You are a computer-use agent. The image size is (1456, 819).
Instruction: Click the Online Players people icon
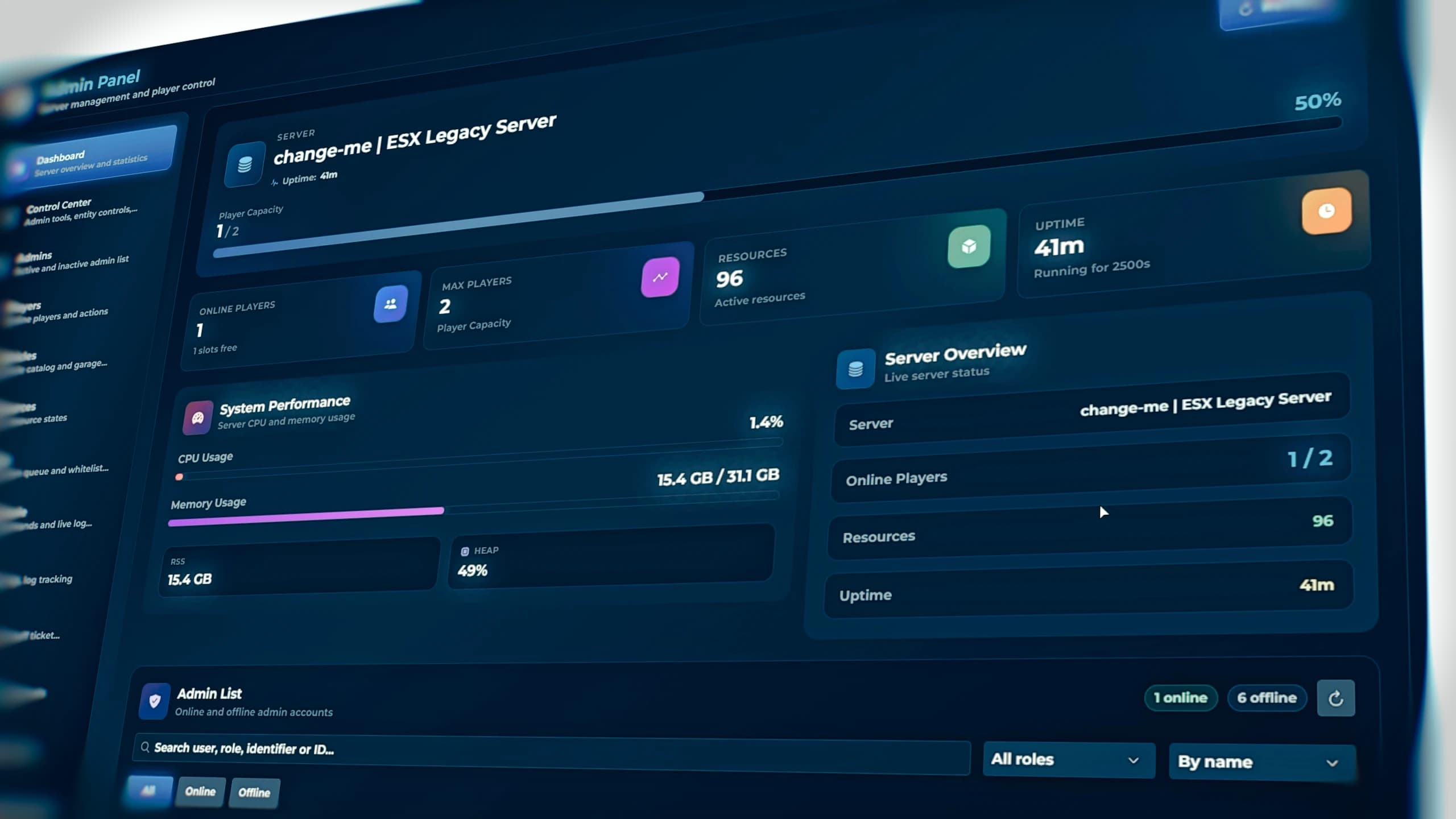tap(391, 304)
